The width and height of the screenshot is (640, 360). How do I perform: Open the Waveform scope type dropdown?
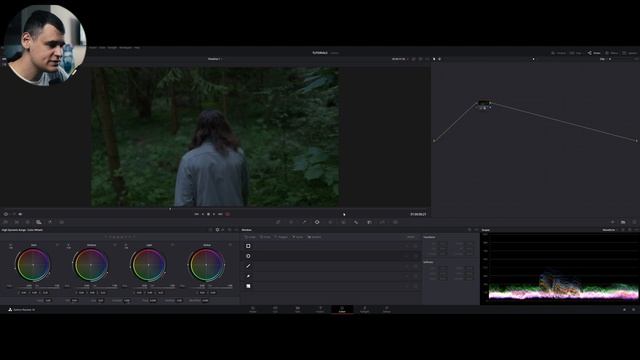click(x=610, y=230)
